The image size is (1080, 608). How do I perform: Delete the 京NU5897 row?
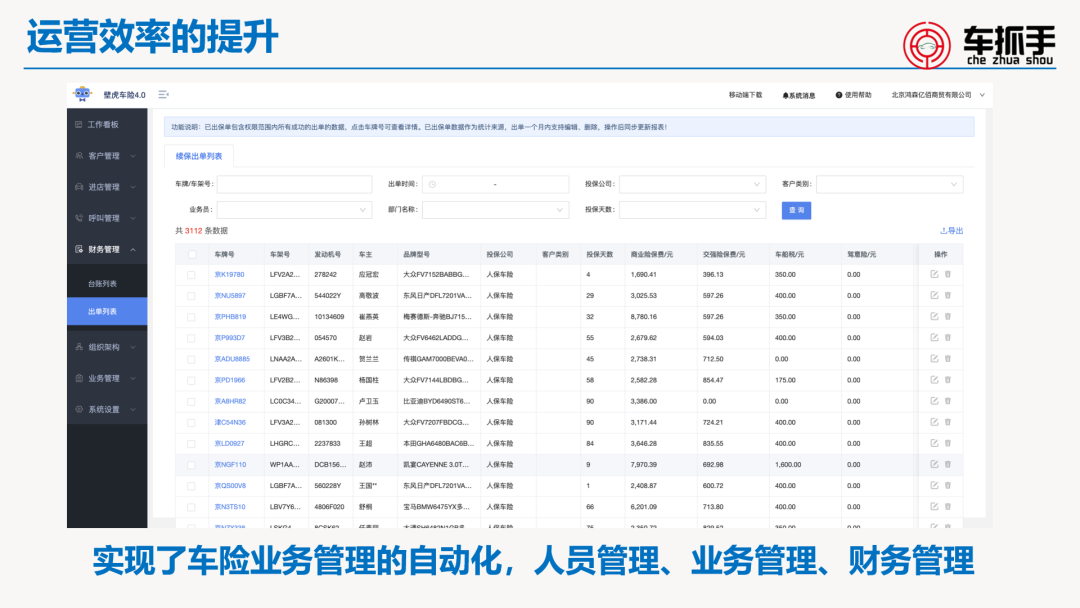(x=948, y=295)
